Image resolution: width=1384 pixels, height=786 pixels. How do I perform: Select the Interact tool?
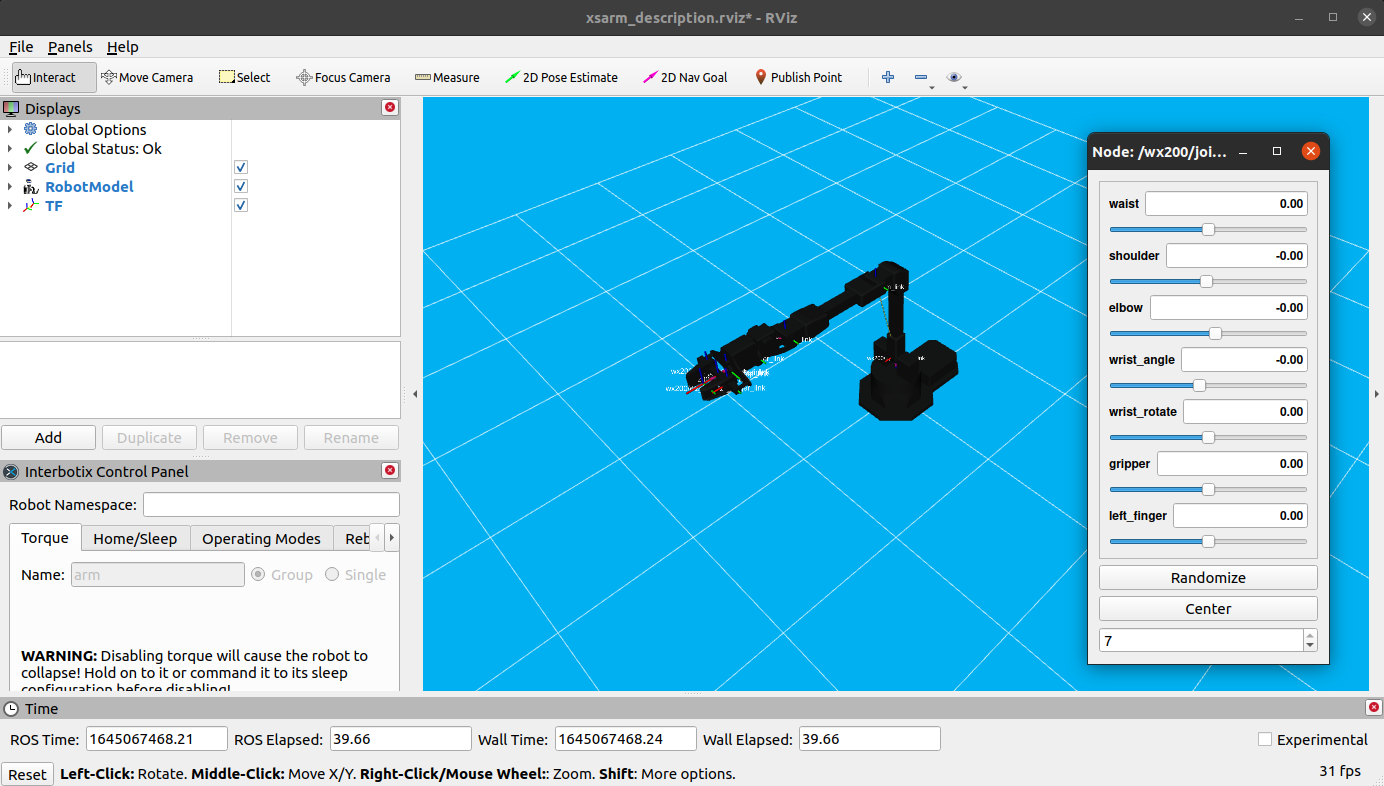pyautogui.click(x=46, y=77)
